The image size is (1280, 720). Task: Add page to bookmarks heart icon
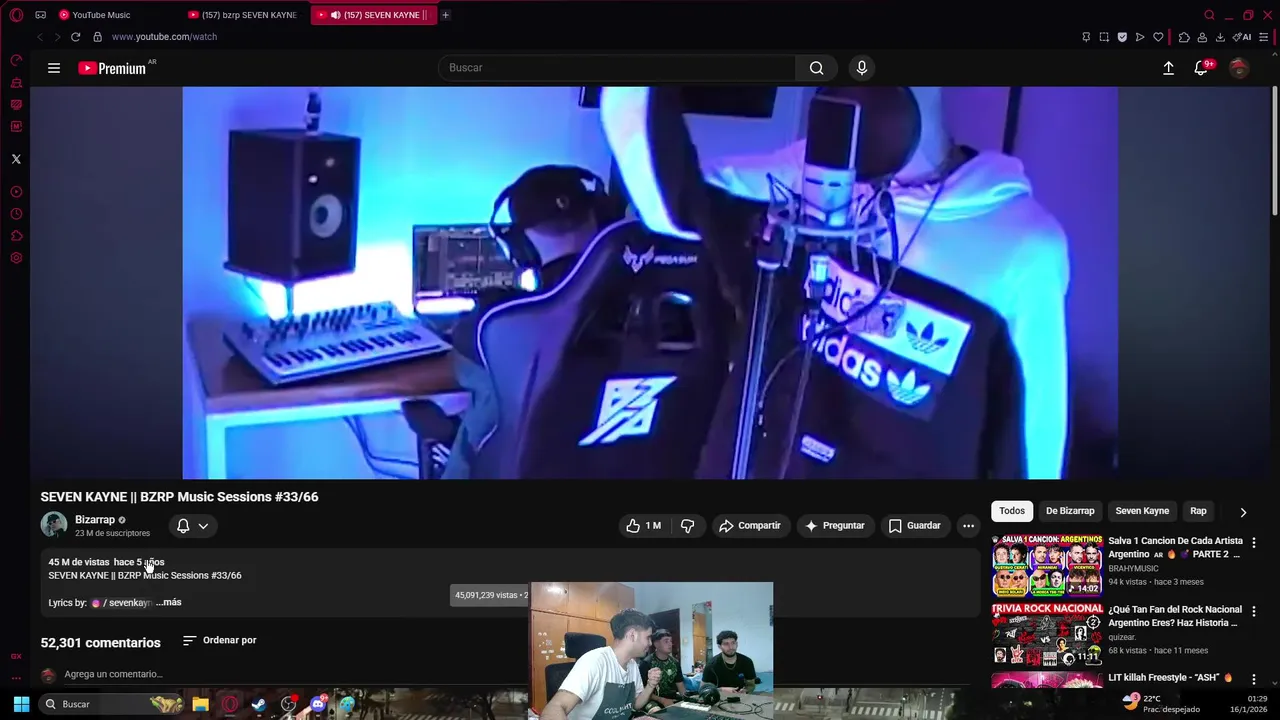(x=1158, y=37)
